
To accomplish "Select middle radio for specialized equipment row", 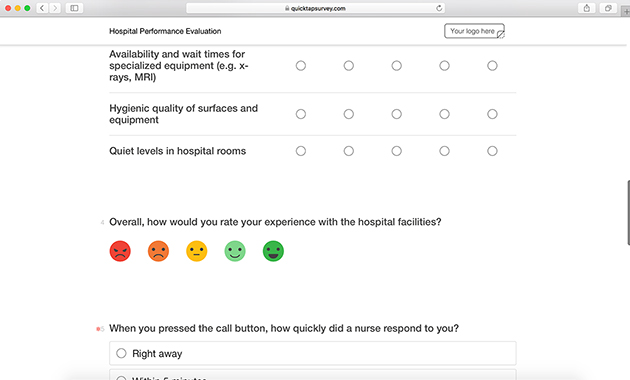I will point(397,65).
